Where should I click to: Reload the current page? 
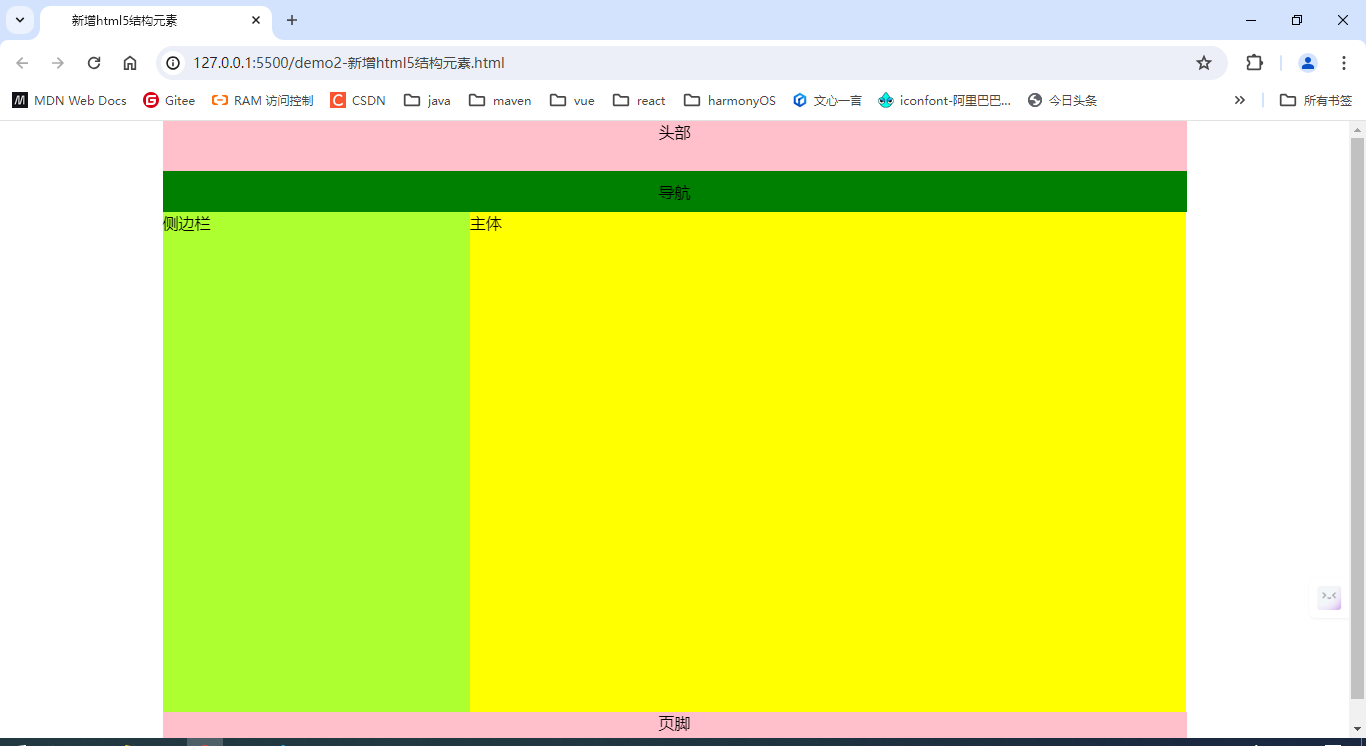coord(94,63)
